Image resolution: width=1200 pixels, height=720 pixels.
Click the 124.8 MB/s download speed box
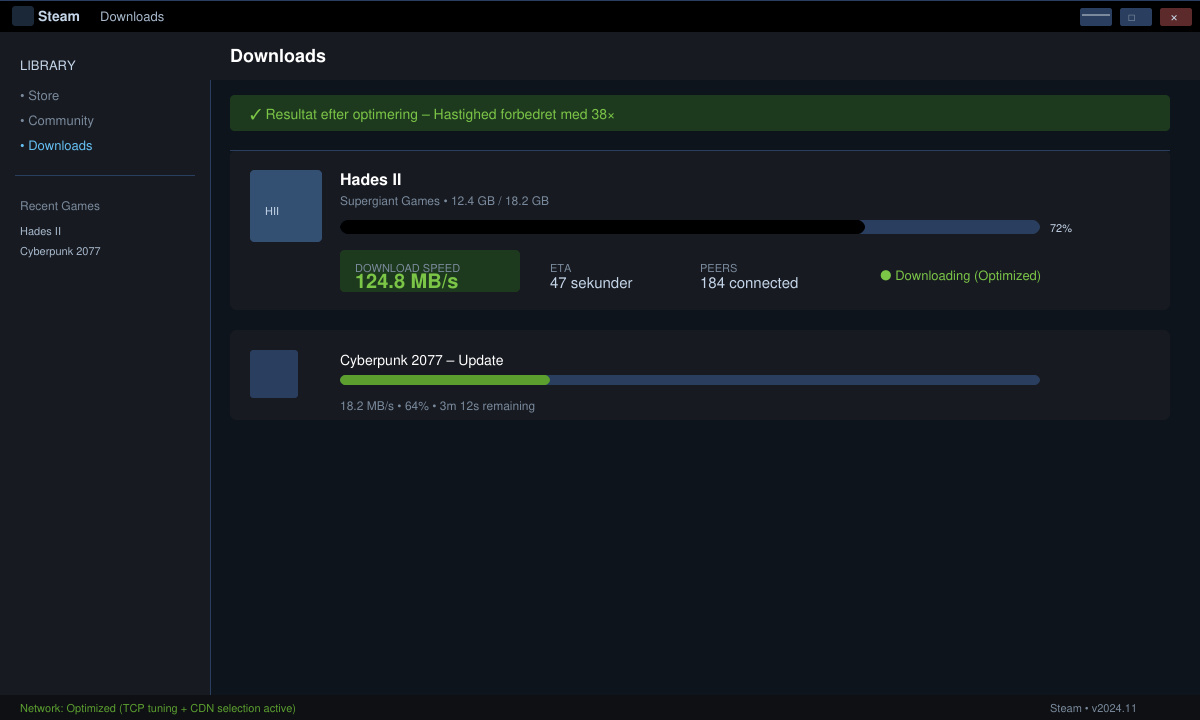[430, 271]
